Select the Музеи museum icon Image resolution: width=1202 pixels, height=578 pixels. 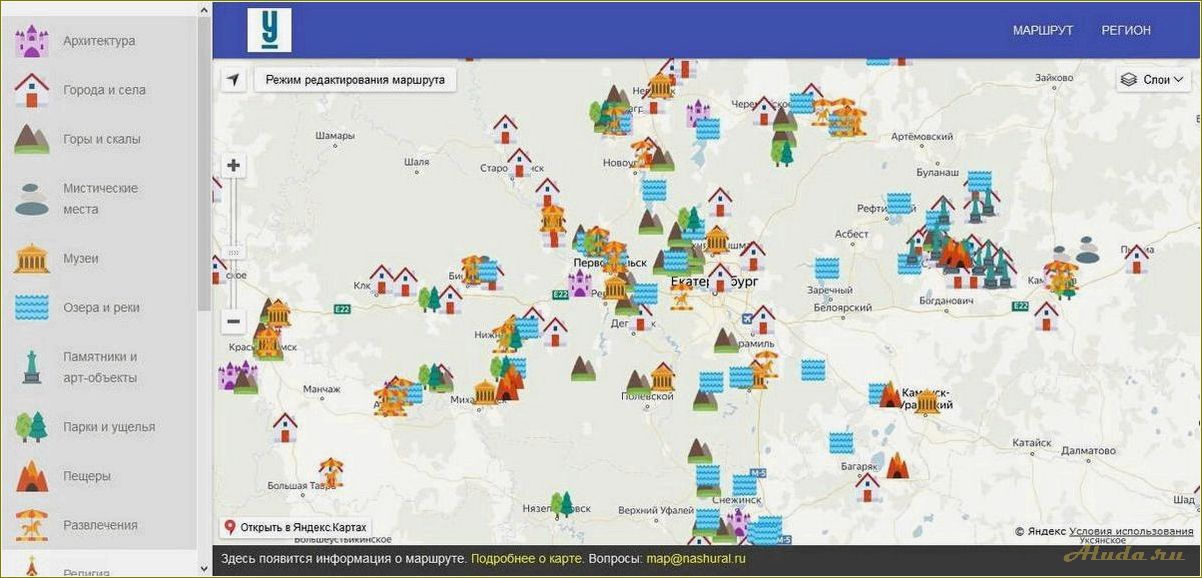click(x=32, y=258)
